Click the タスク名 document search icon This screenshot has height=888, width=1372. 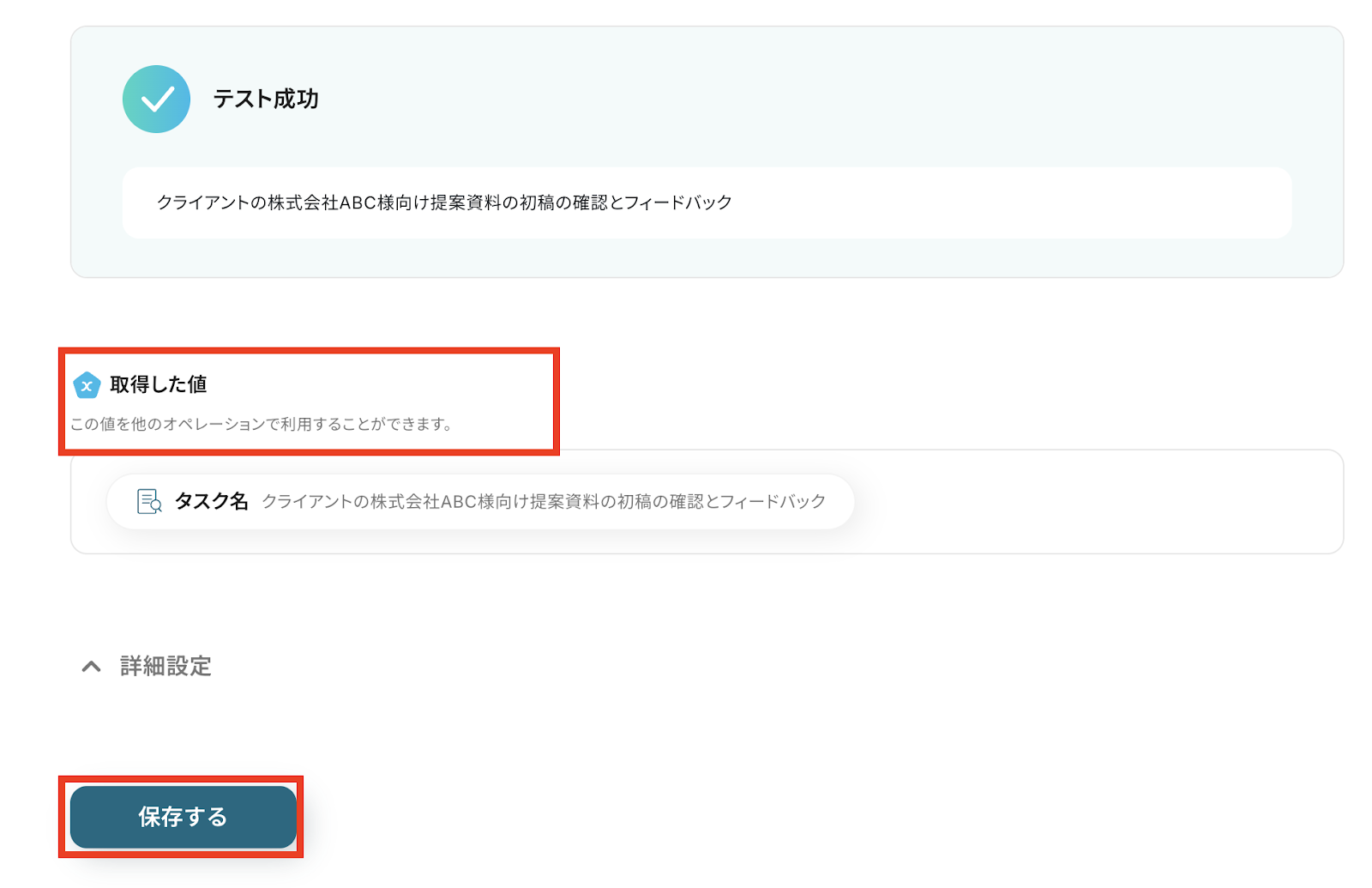click(149, 501)
